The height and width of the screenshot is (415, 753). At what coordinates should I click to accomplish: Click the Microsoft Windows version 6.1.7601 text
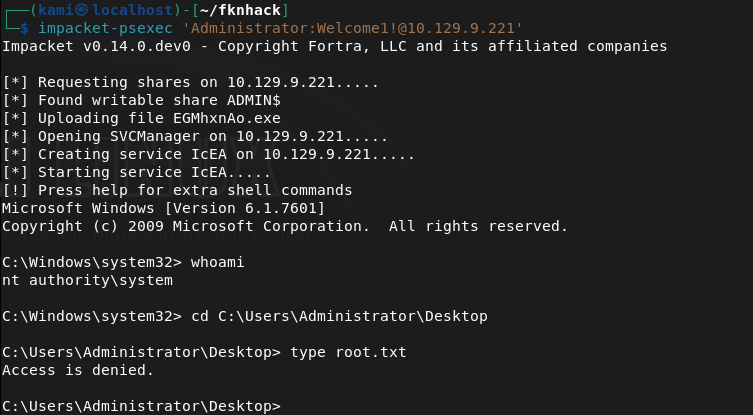tap(163, 208)
